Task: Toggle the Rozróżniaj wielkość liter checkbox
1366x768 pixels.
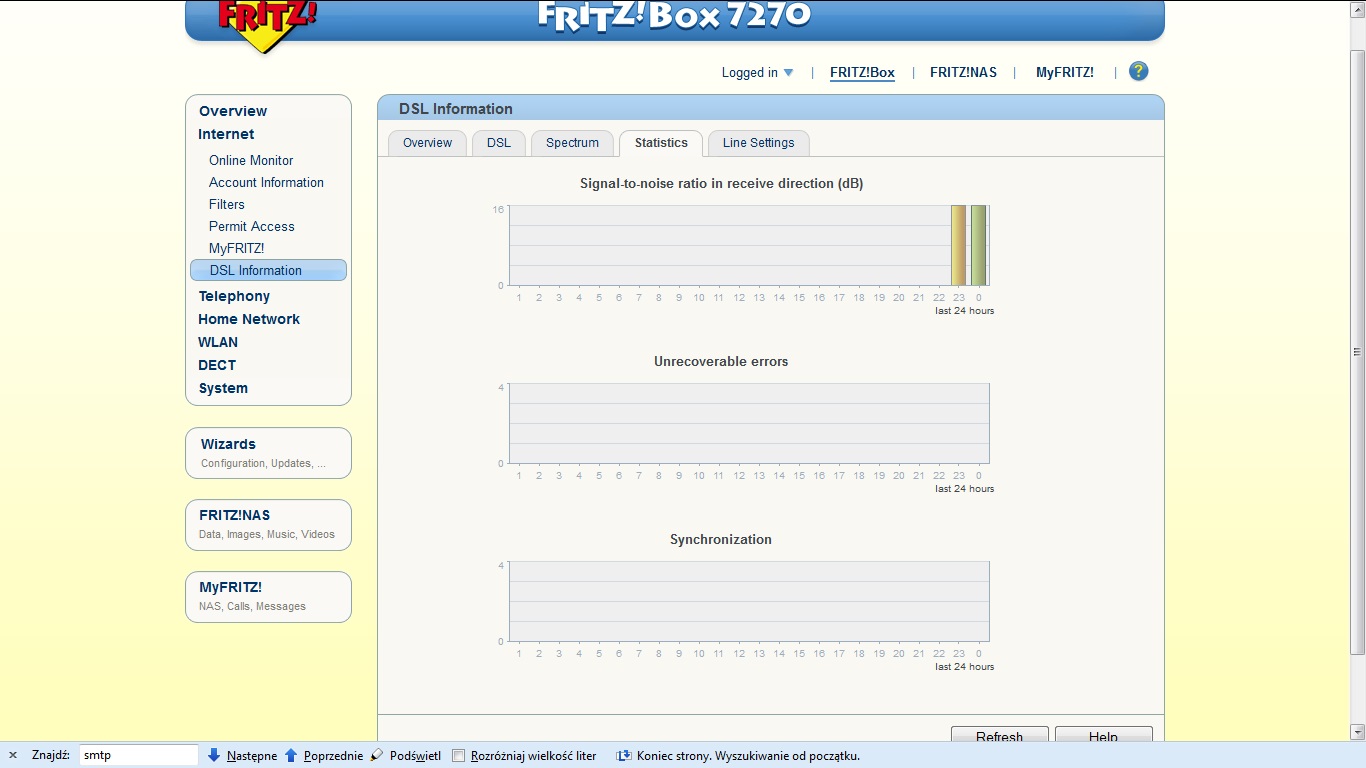Action: coord(459,756)
